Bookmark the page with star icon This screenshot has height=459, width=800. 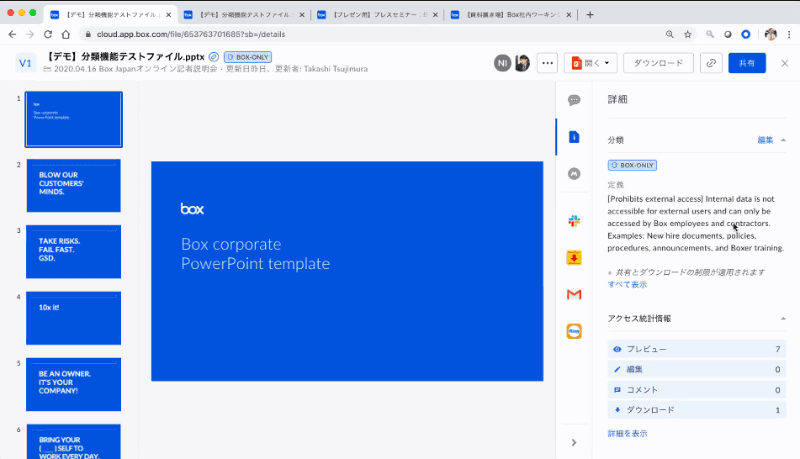pos(688,34)
